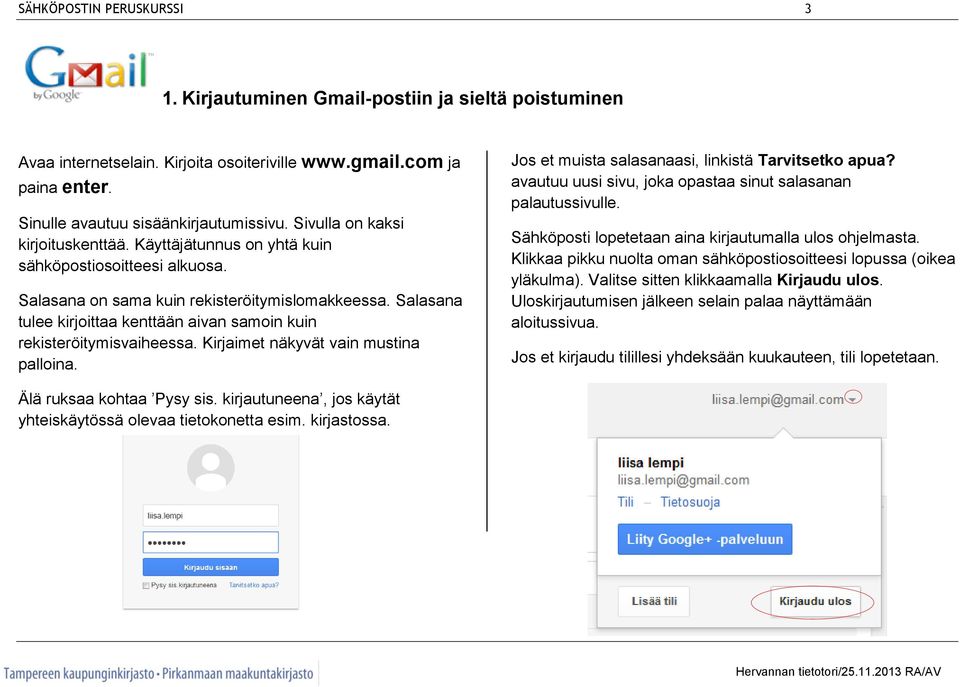
Task: Click the bold 'Kirjaudu ulos' in the paragraph
Action: point(828,280)
